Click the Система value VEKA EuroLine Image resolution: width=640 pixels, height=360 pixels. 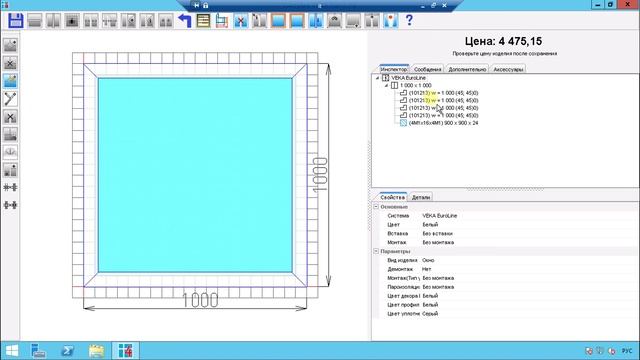(x=440, y=216)
